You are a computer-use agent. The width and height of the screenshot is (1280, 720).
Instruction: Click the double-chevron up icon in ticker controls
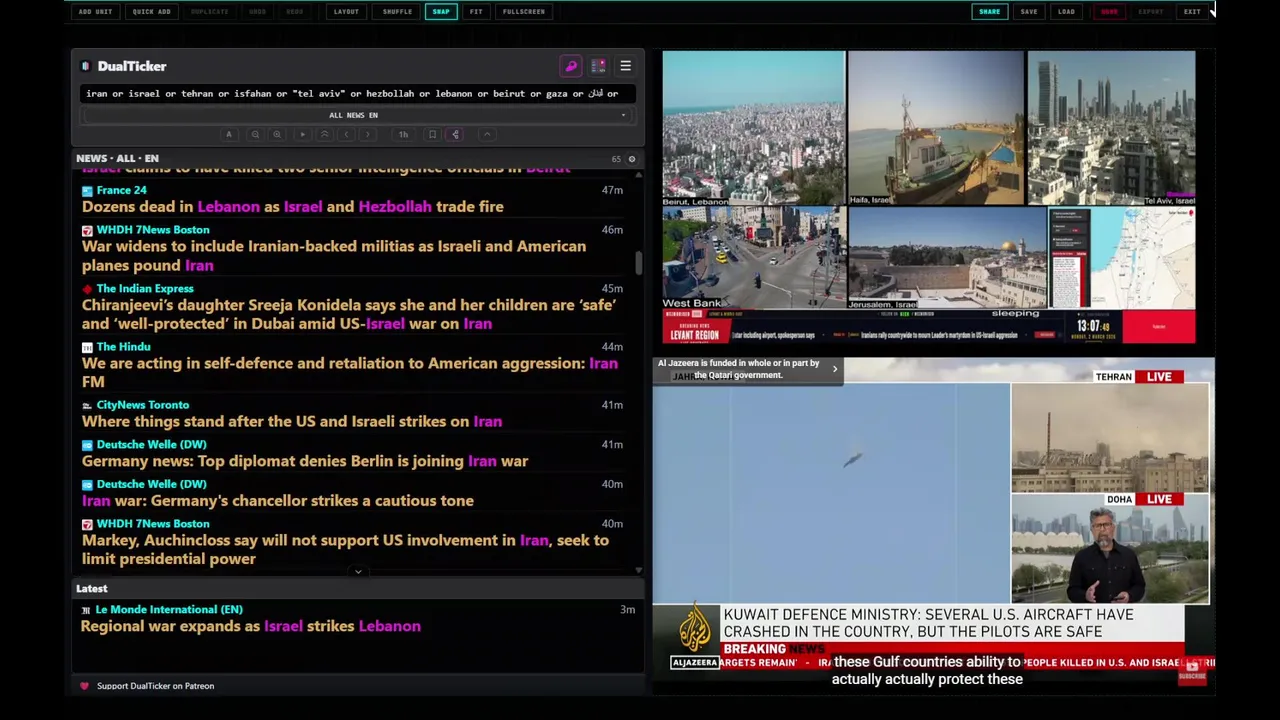point(324,134)
